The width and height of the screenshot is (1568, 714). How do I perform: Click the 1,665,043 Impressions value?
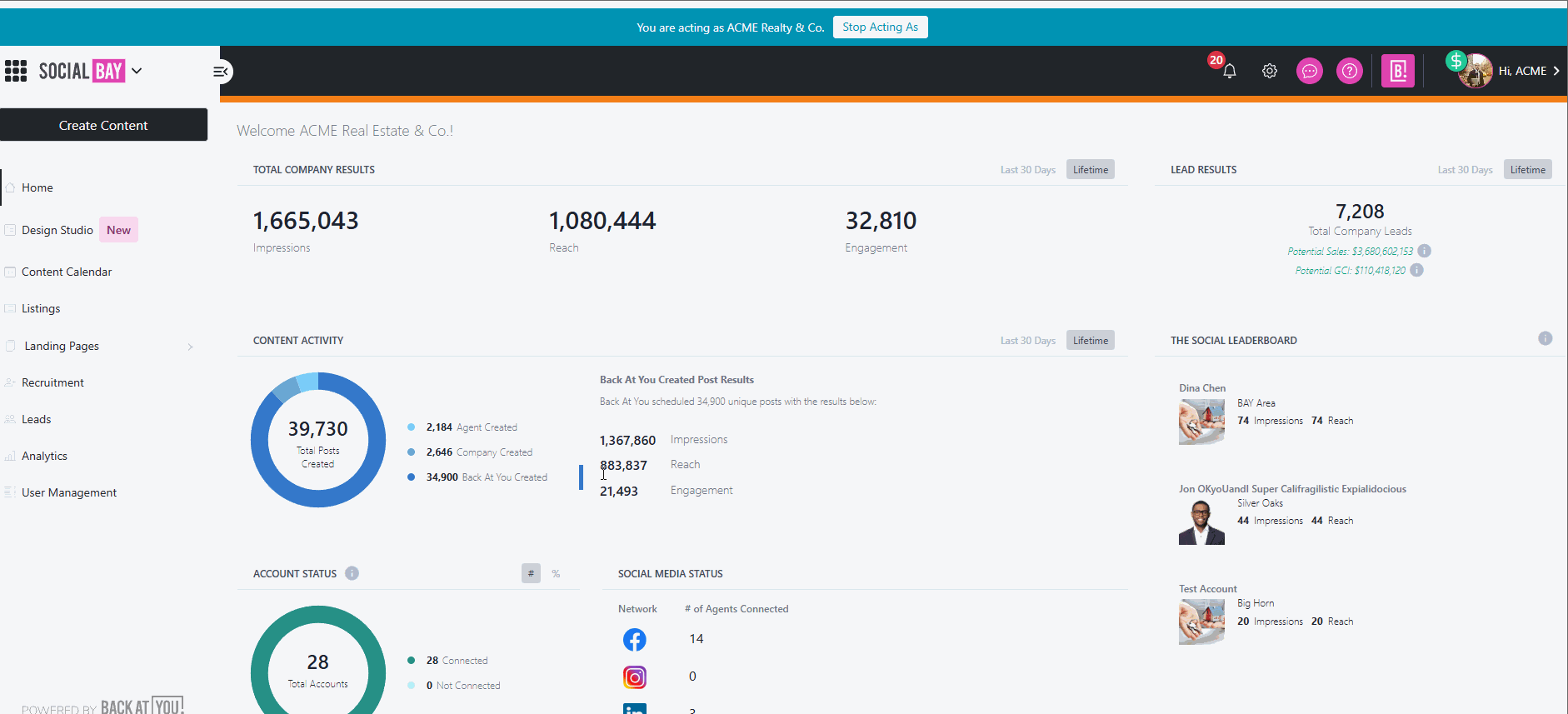pyautogui.click(x=306, y=221)
